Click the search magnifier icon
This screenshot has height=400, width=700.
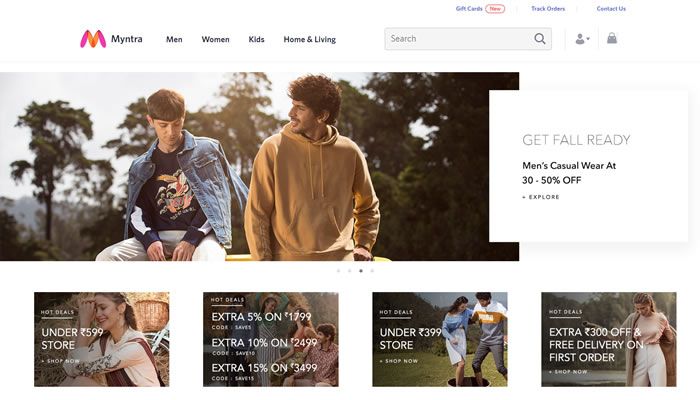(x=540, y=39)
